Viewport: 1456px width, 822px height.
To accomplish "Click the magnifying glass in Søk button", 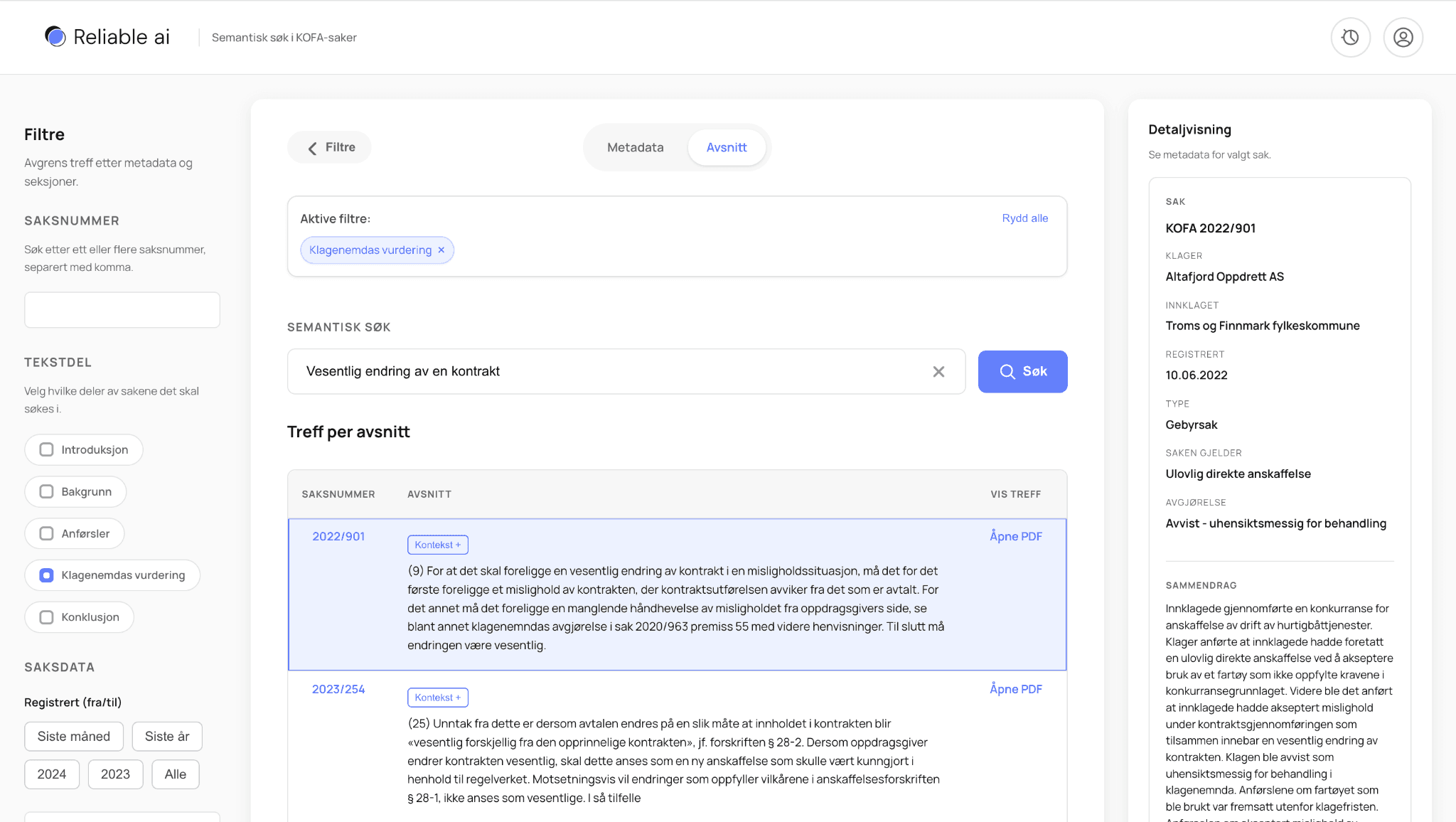I will [x=1007, y=371].
